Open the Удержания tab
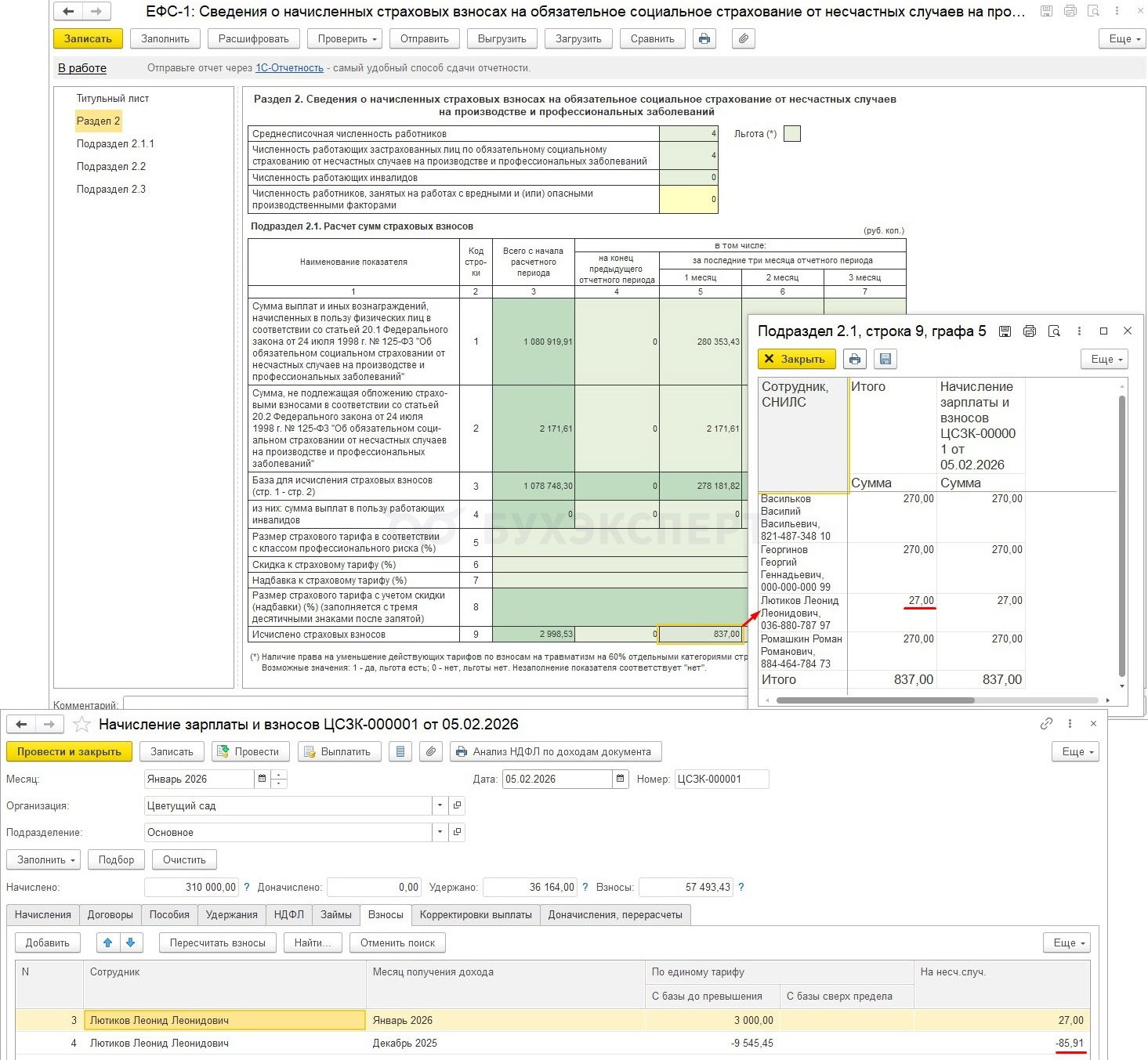Screen dimensions: 1148x1060 tap(231, 914)
